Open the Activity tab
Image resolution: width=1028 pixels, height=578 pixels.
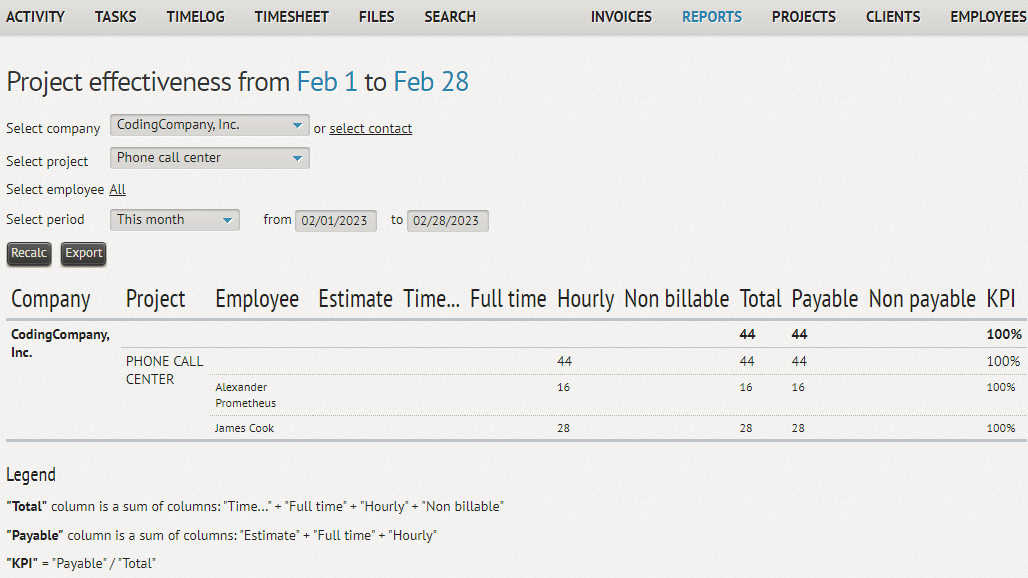tap(35, 17)
